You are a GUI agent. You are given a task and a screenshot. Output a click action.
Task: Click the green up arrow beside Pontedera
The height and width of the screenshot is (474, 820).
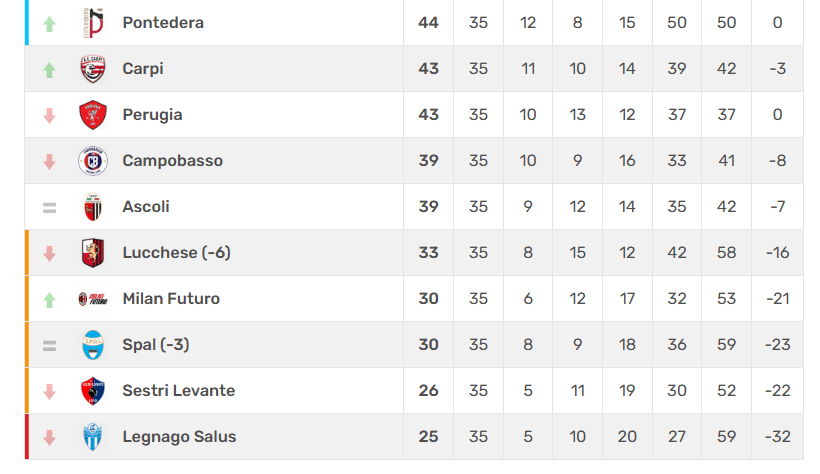(49, 24)
